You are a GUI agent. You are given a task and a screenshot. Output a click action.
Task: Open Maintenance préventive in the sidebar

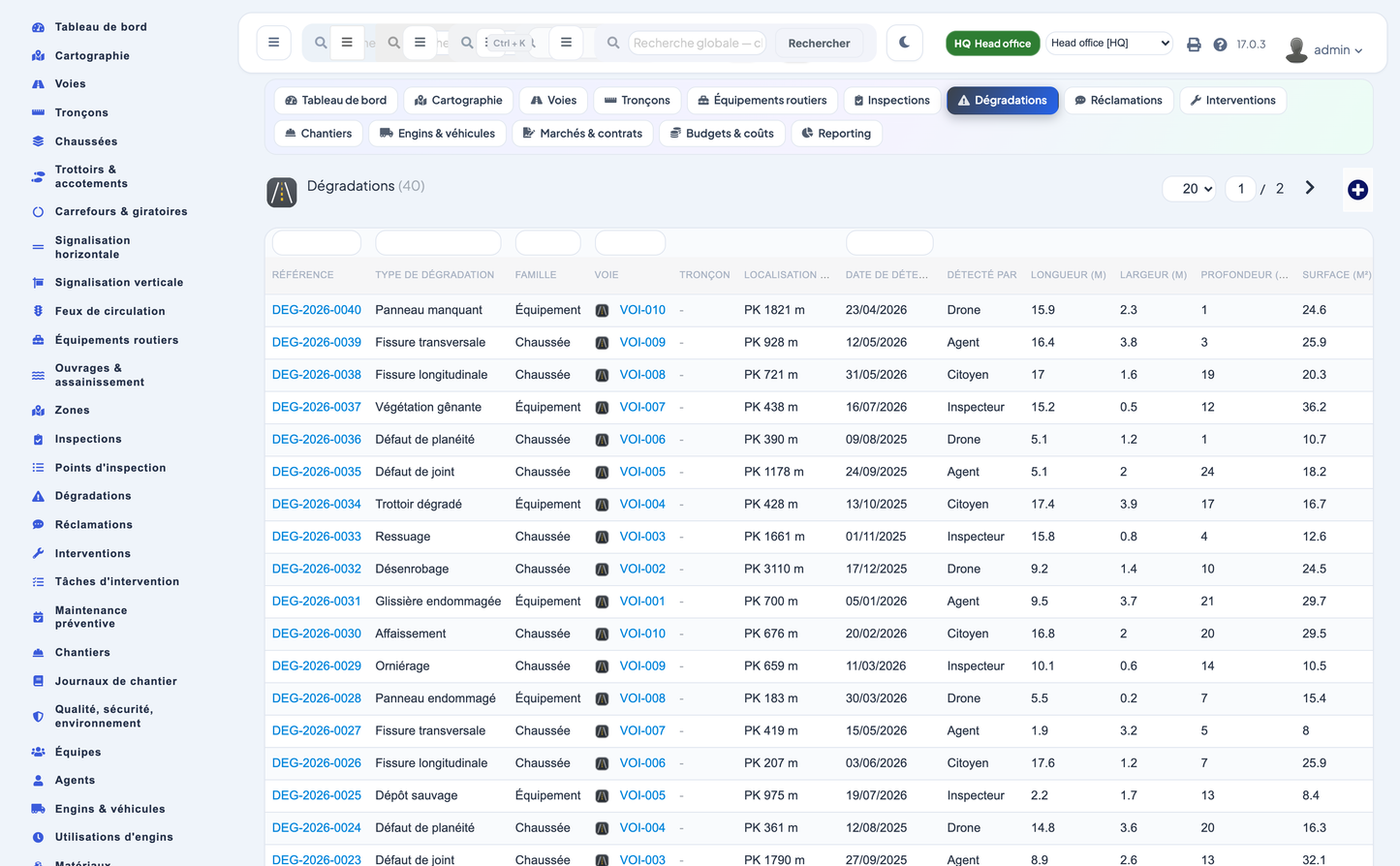(91, 617)
